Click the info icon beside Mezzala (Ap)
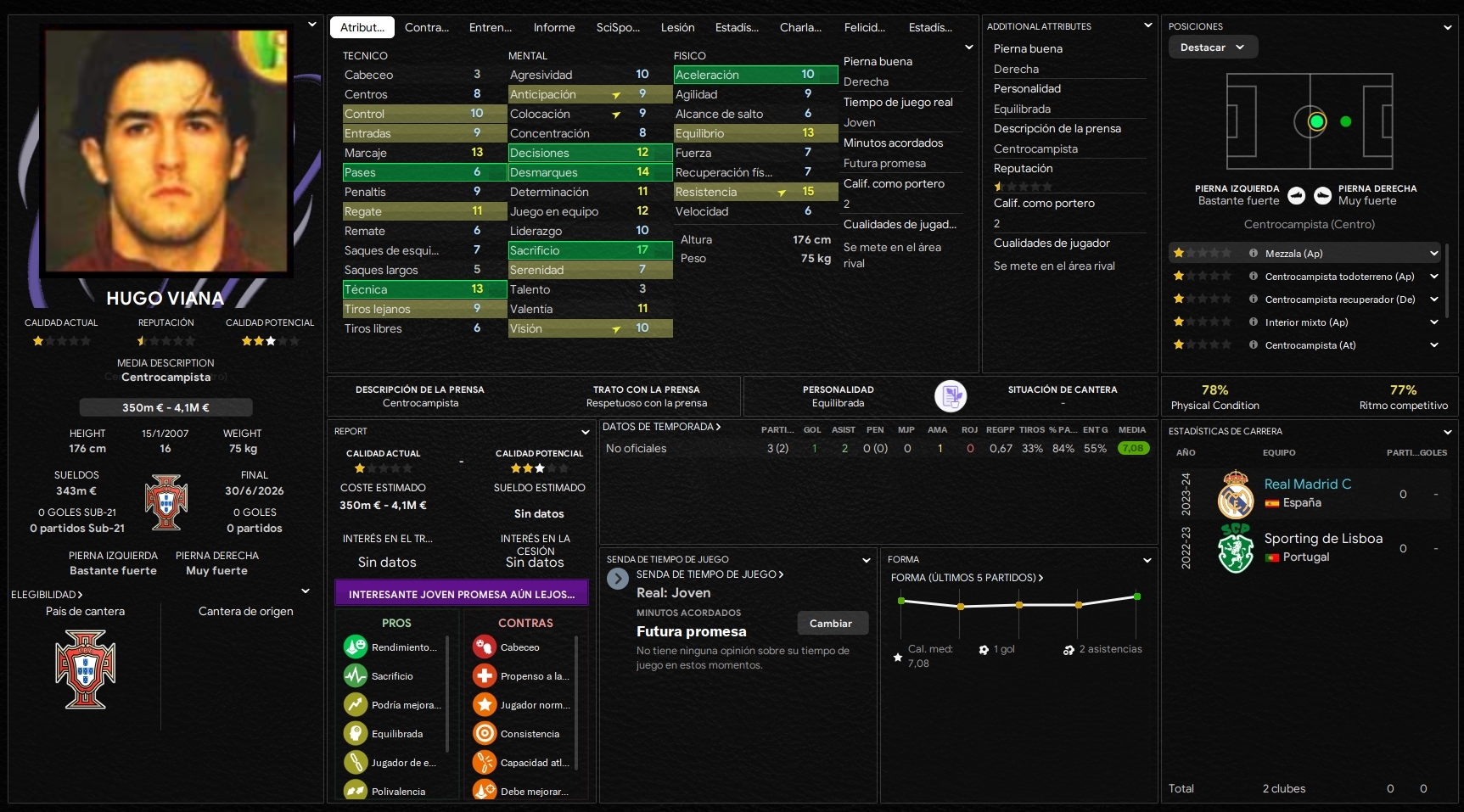The image size is (1464, 812). [x=1254, y=254]
